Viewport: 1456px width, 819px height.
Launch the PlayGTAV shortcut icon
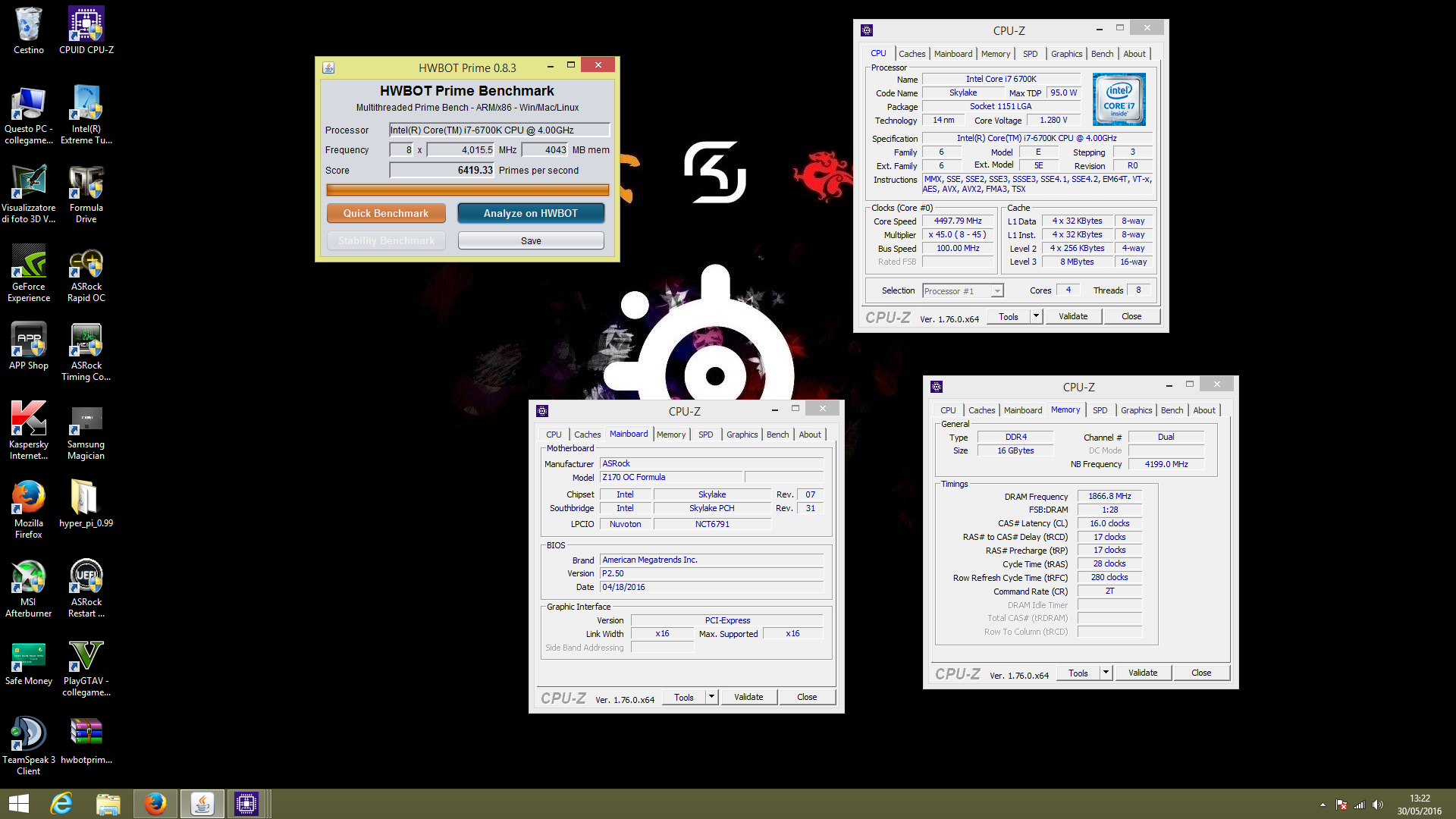click(x=86, y=667)
